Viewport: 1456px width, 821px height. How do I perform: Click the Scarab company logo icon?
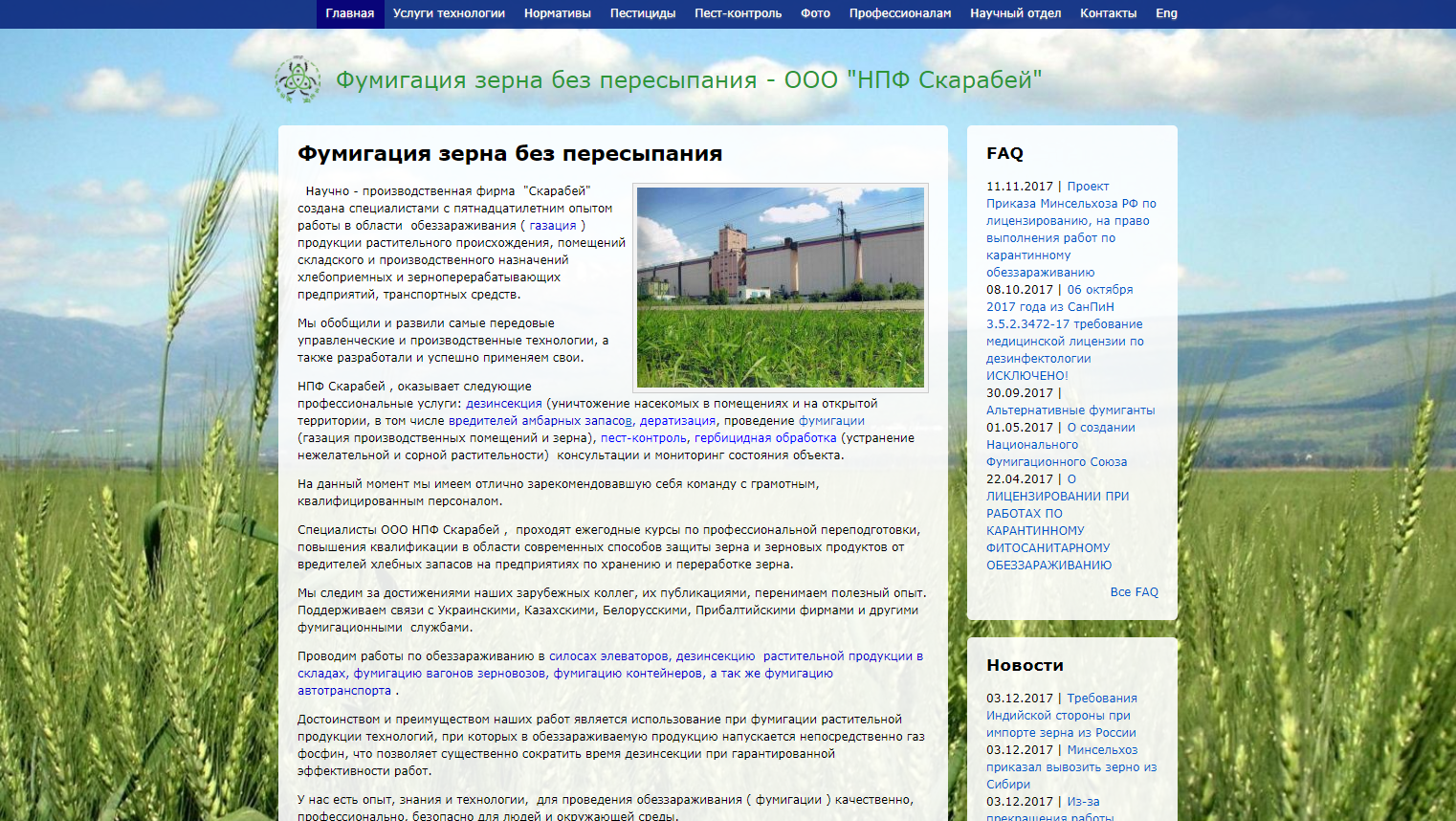coord(298,79)
